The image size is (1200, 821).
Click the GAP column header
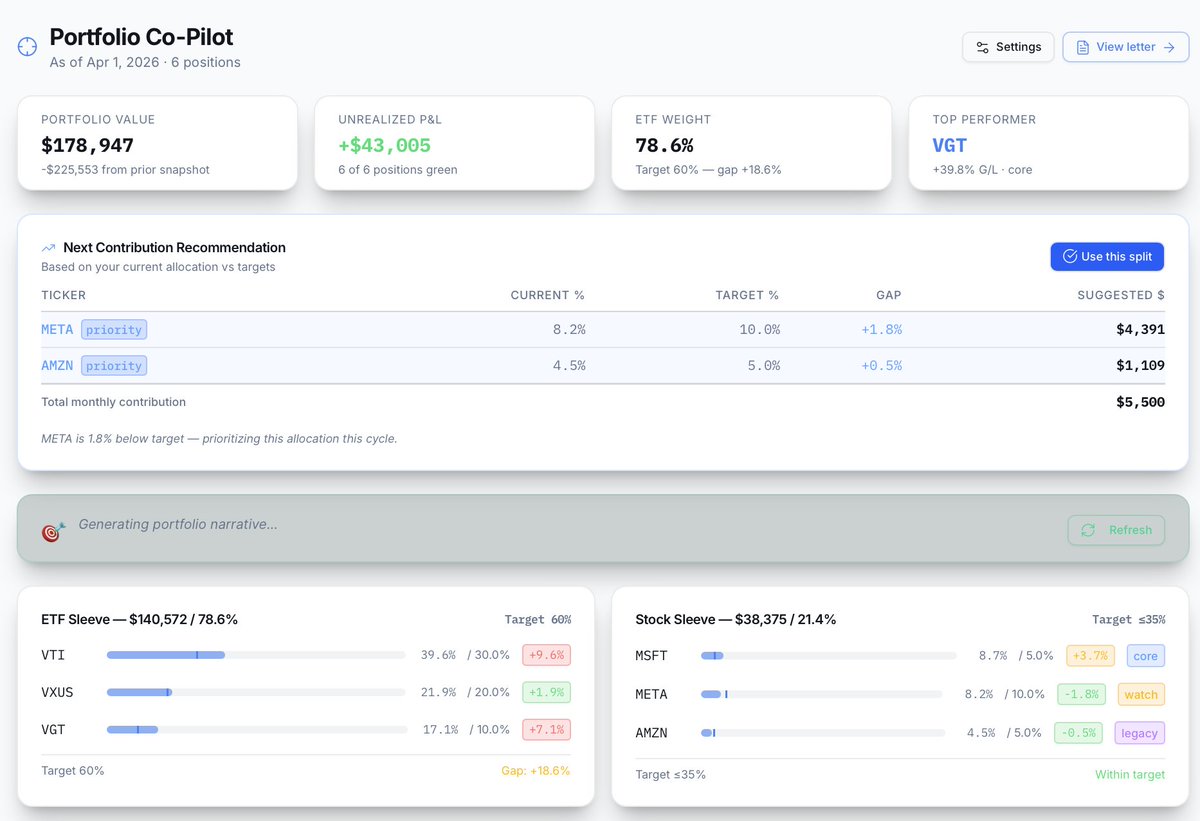(889, 295)
